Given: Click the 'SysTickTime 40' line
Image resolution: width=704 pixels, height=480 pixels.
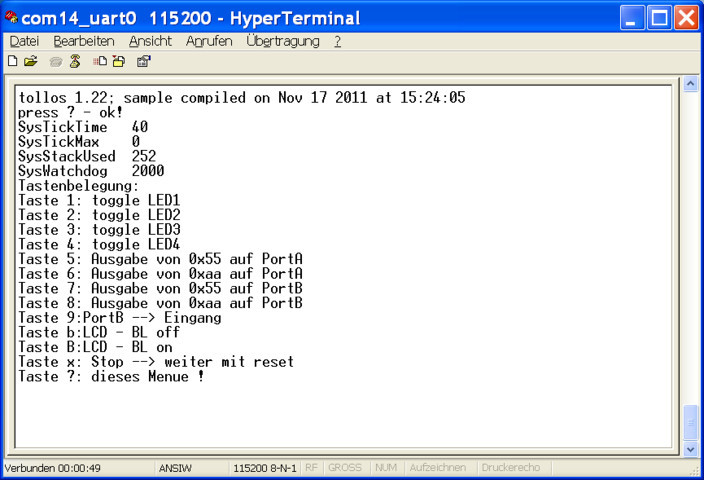Looking at the screenshot, I should pyautogui.click(x=83, y=127).
